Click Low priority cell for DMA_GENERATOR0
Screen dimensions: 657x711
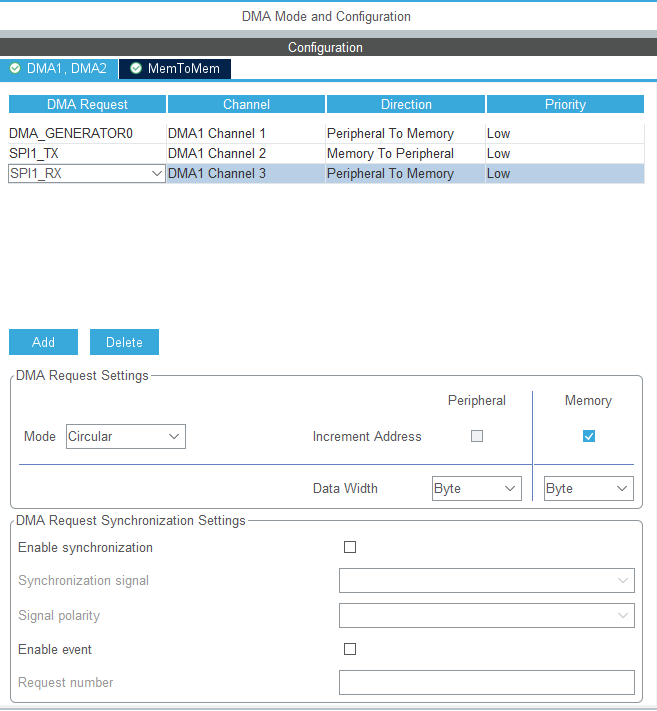pos(565,134)
